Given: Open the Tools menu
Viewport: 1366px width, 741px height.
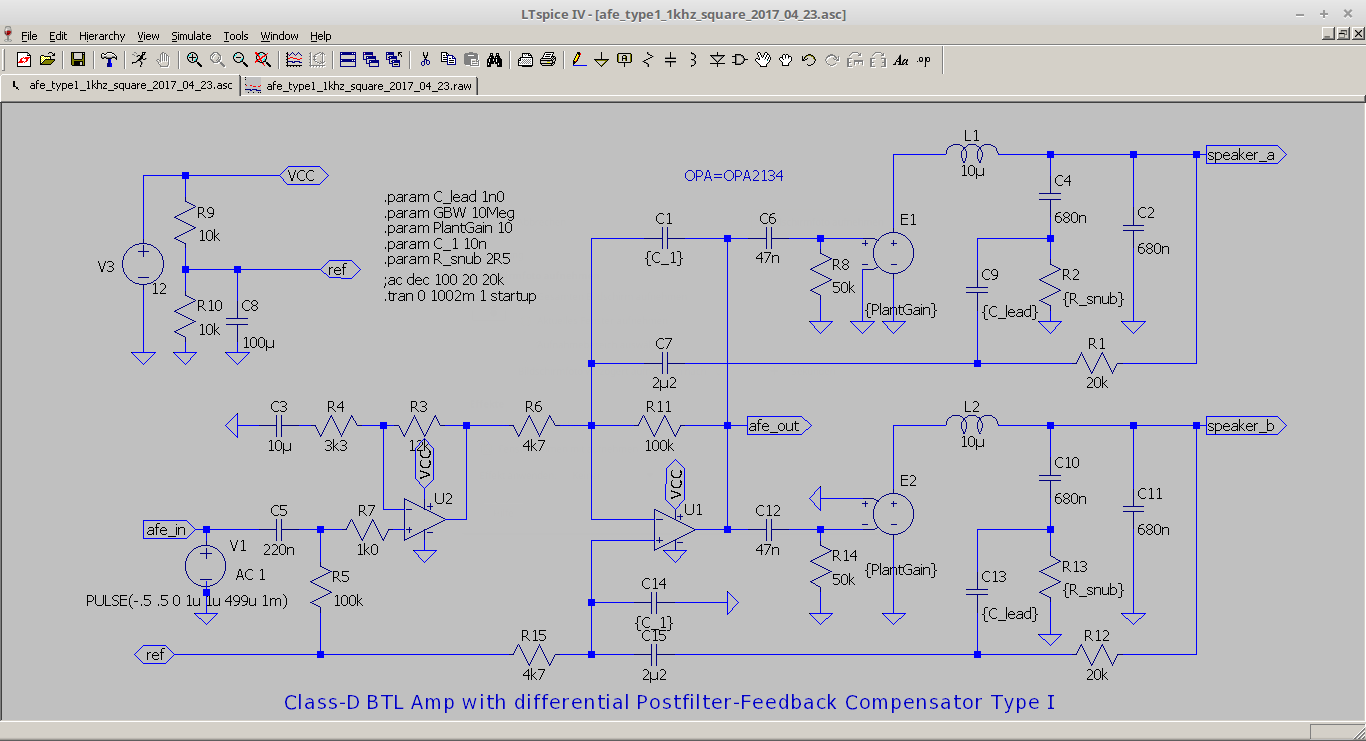Looking at the screenshot, I should point(235,36).
